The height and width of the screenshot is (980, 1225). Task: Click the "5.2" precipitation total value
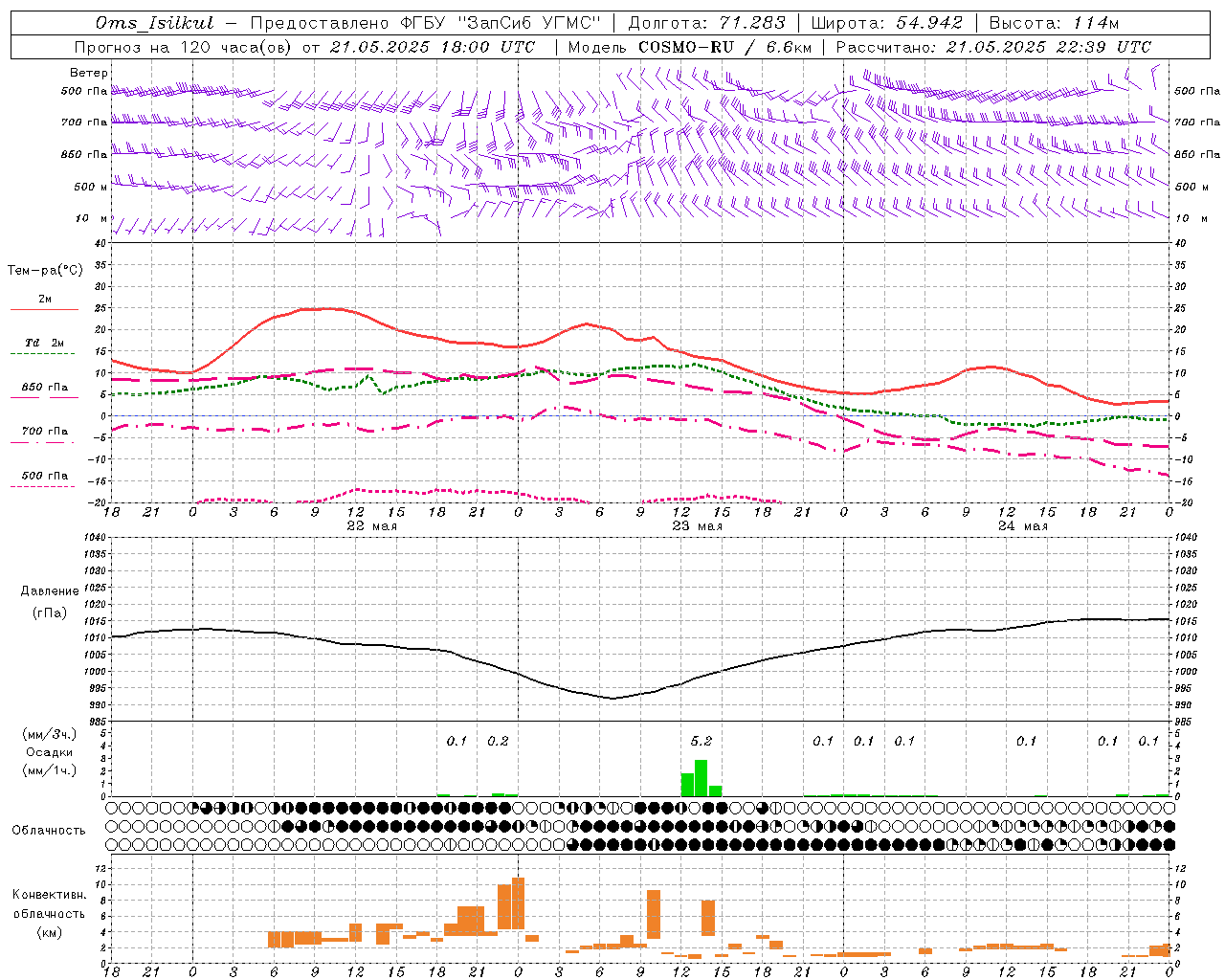701,741
